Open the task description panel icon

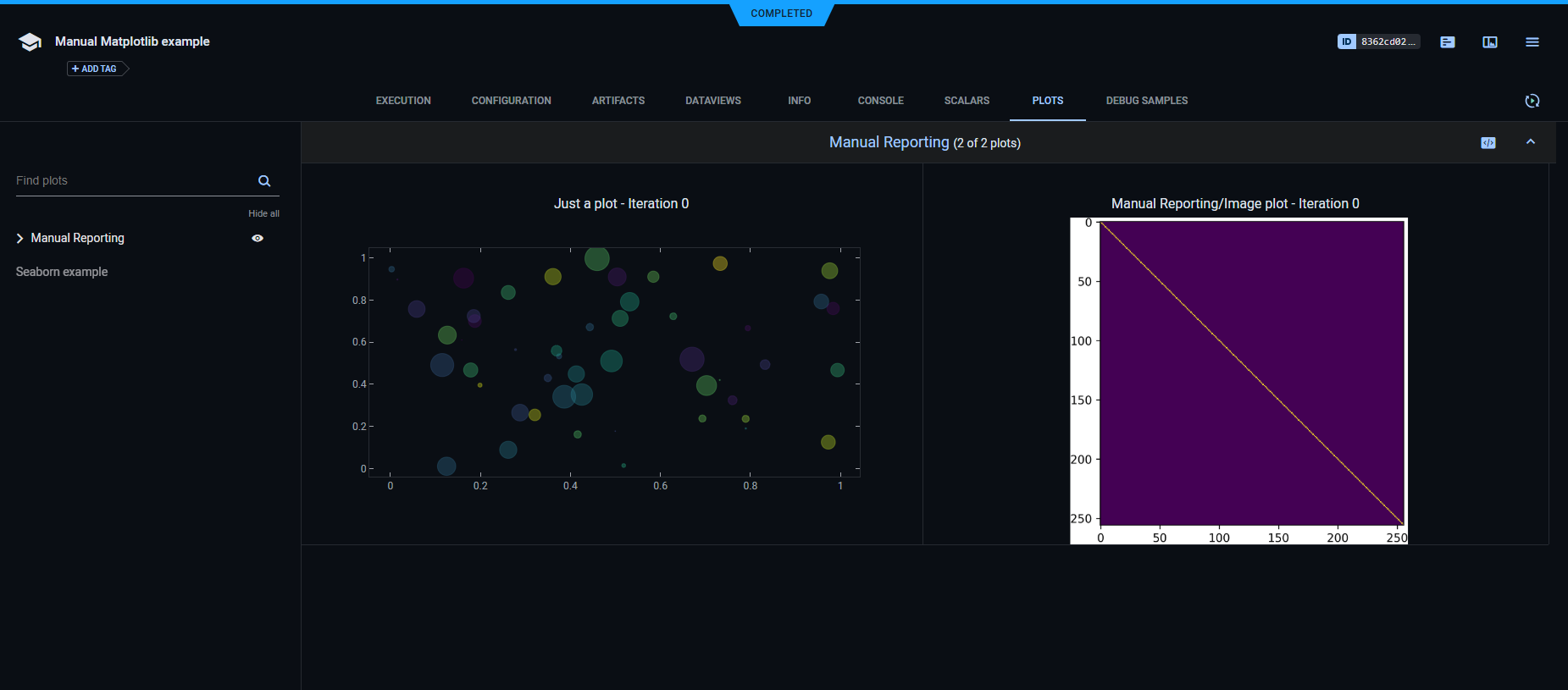click(1448, 41)
